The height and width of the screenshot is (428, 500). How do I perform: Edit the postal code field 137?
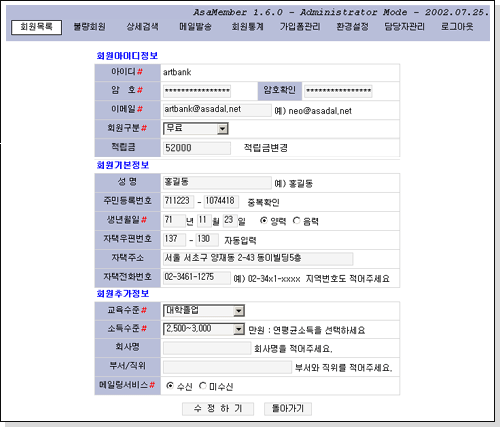click(x=174, y=240)
